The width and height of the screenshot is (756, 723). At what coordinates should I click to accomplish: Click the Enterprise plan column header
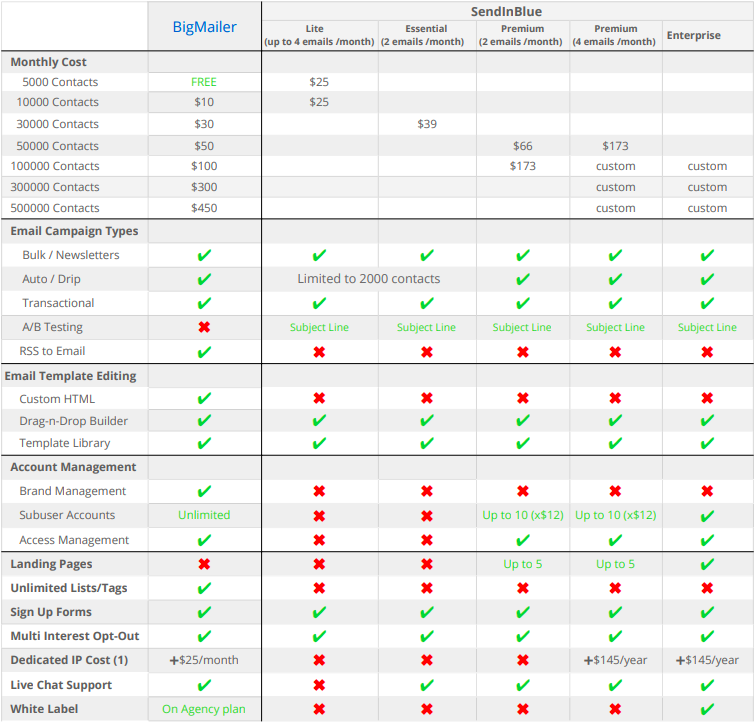point(693,35)
